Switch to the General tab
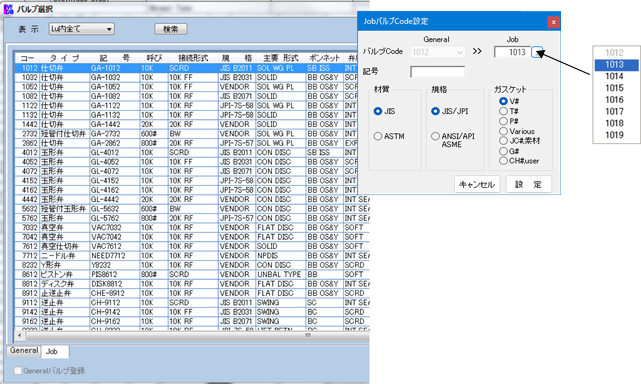 point(24,350)
